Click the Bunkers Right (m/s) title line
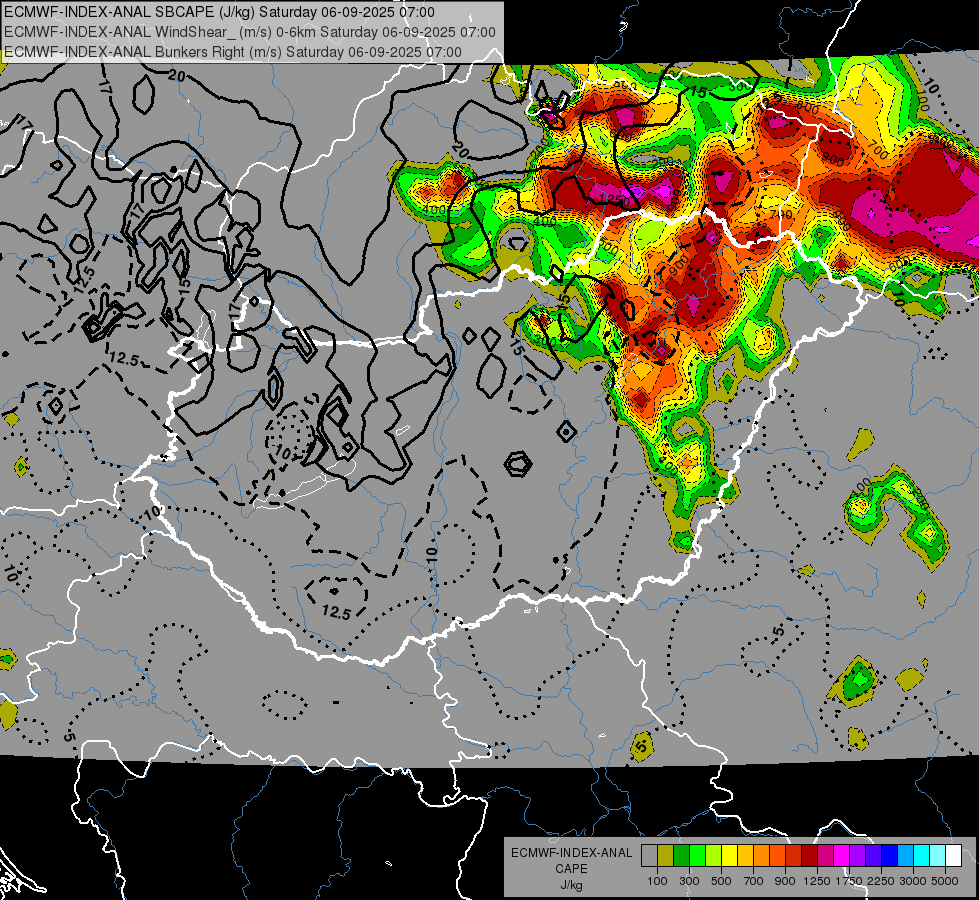 coord(233,52)
